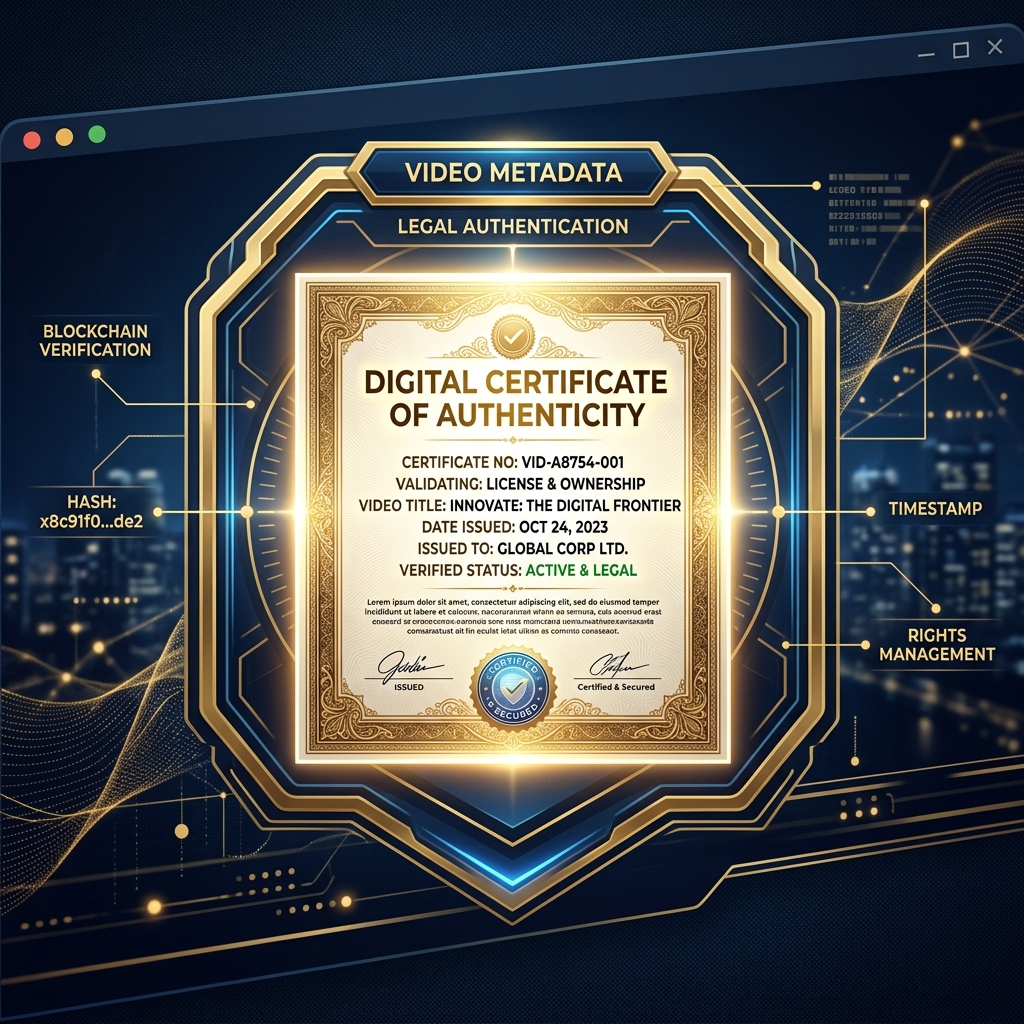The image size is (1024, 1024).
Task: Click the maximize square at top right
Action: 961,50
